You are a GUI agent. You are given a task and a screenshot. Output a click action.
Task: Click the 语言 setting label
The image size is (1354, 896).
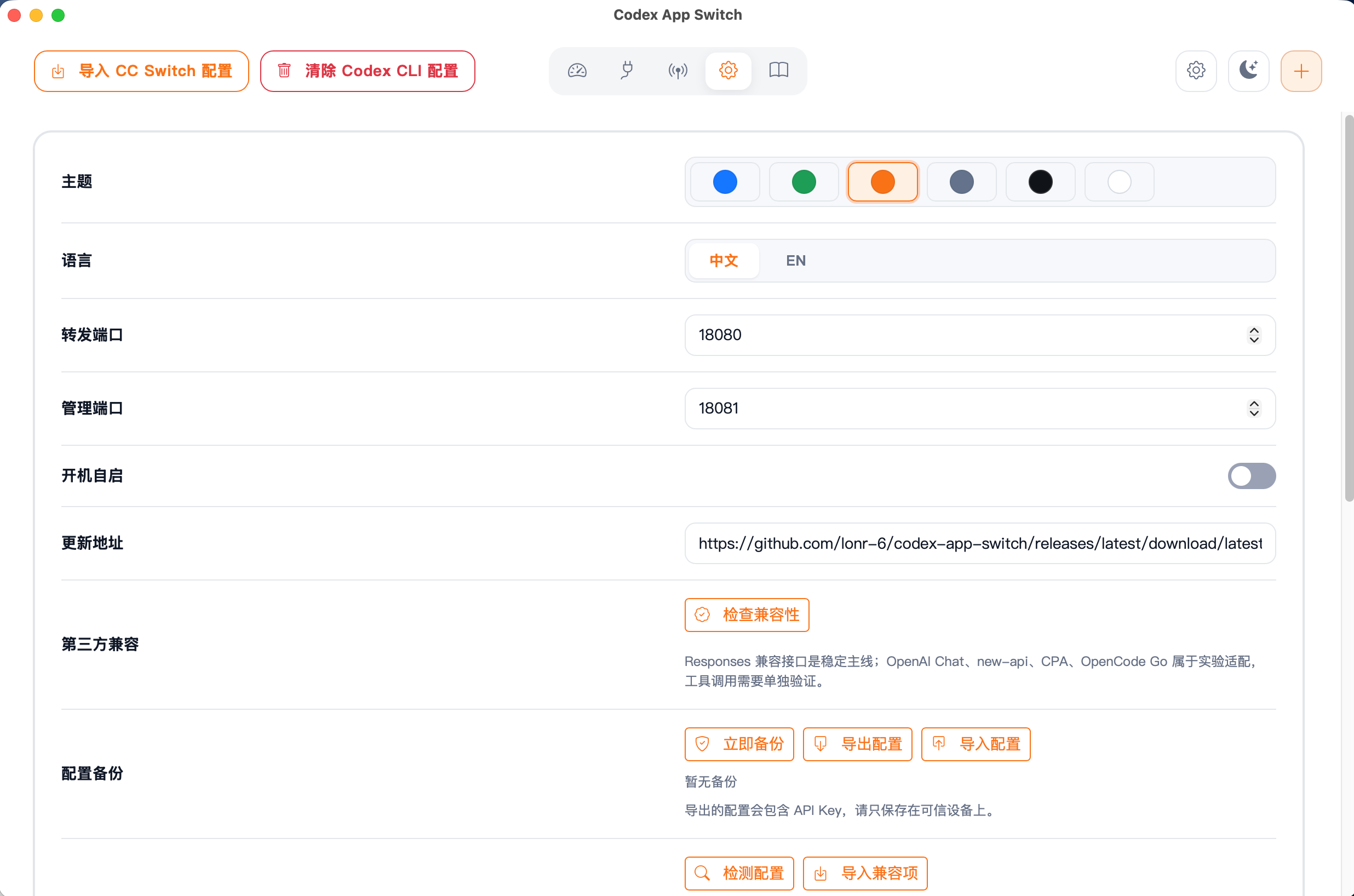click(77, 261)
